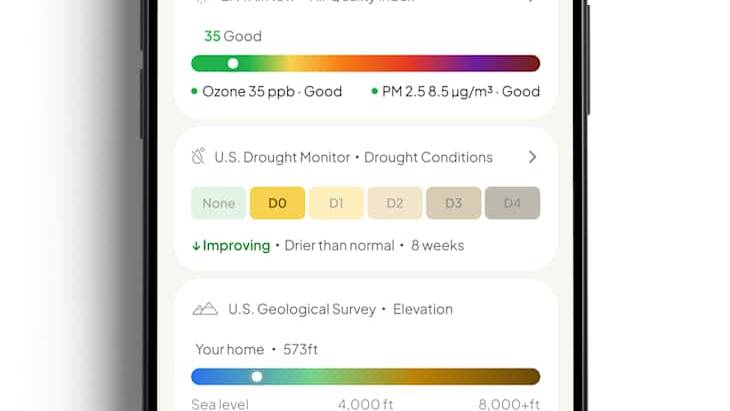Tap the Improving trend label
This screenshot has width=730, height=411.
pyautogui.click(x=236, y=245)
